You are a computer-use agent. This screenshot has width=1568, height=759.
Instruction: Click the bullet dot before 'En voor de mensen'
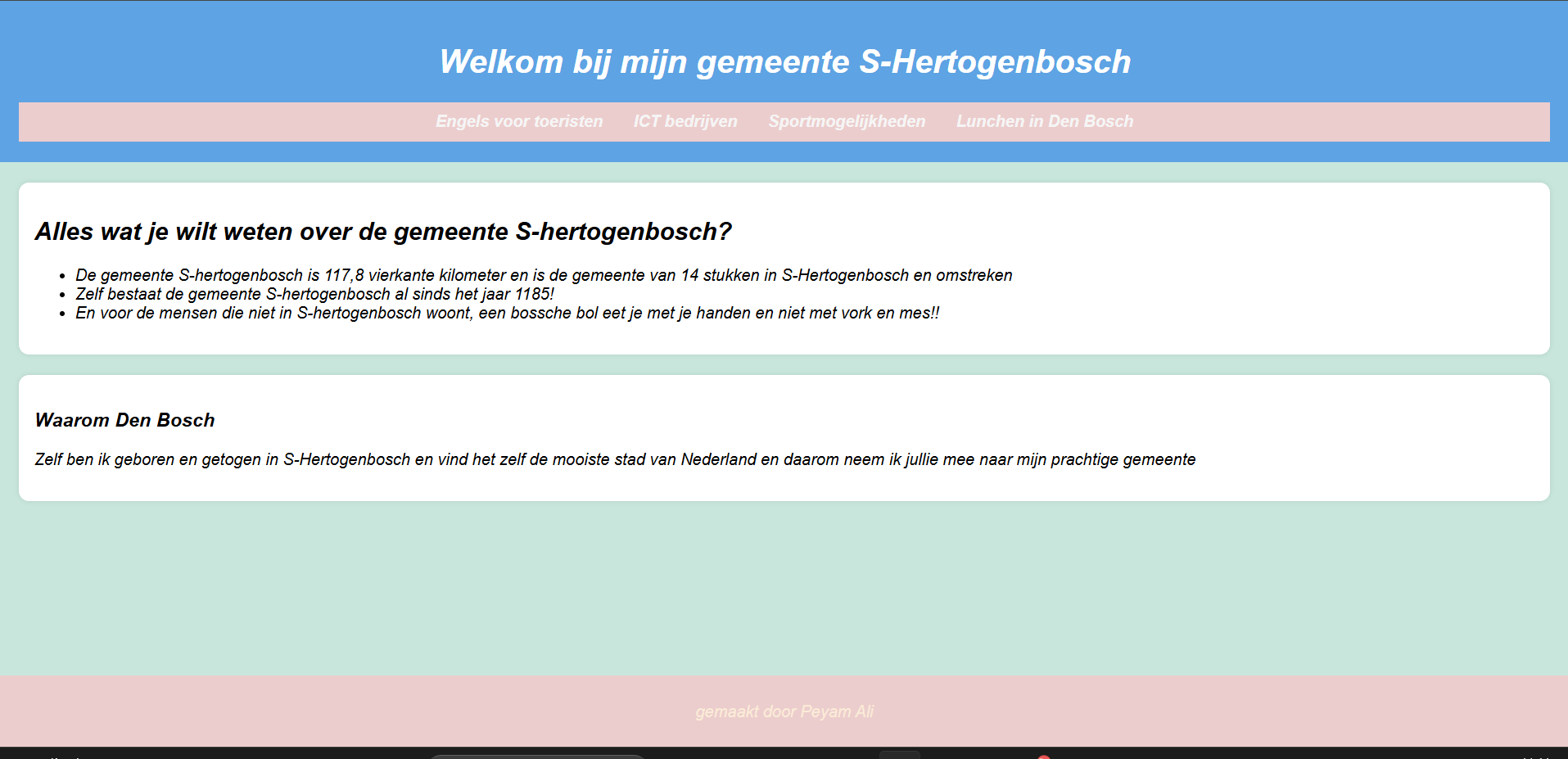click(62, 314)
